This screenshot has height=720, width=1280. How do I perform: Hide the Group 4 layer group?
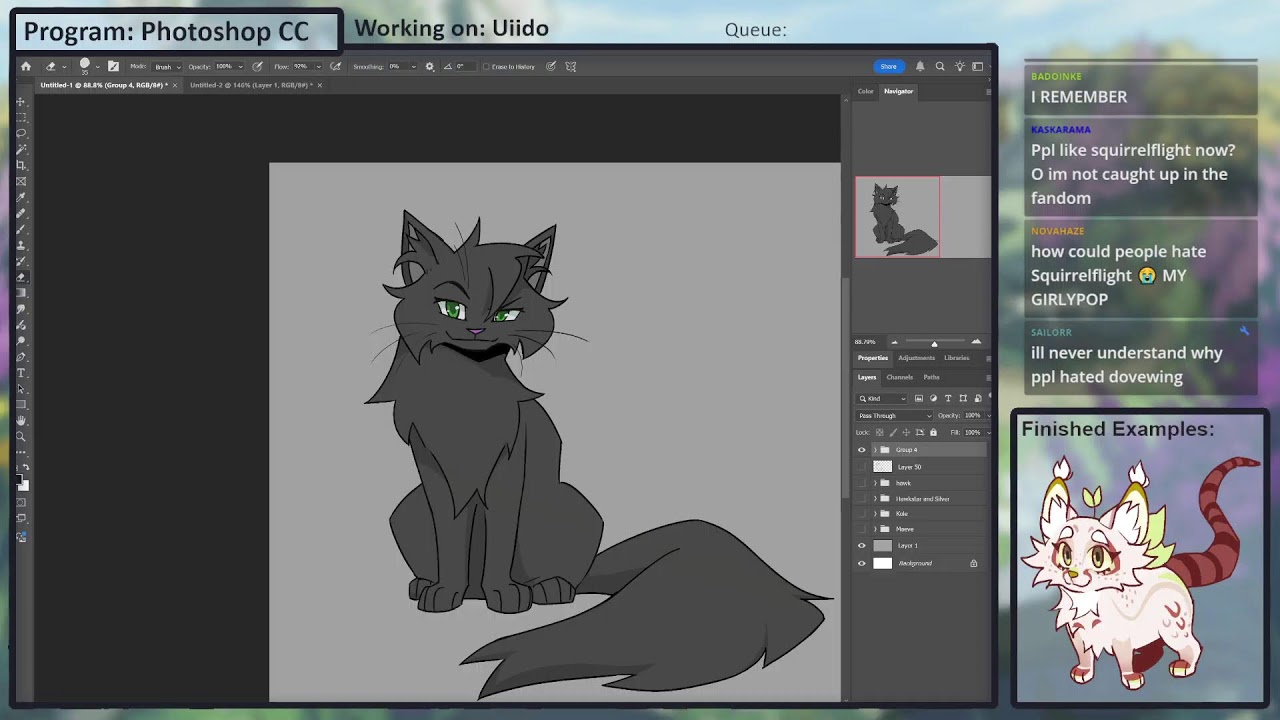coord(862,450)
